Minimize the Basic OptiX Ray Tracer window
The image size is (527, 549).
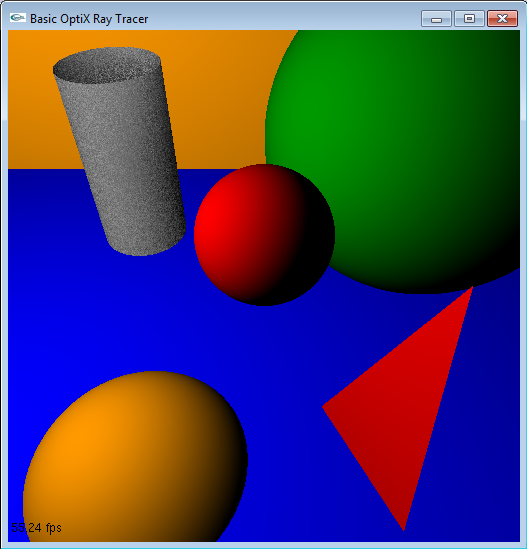point(436,19)
